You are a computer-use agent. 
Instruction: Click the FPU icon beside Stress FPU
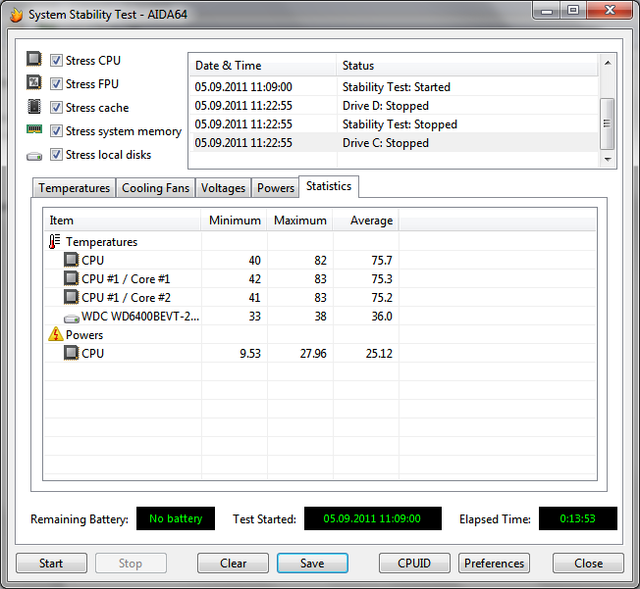point(34,84)
